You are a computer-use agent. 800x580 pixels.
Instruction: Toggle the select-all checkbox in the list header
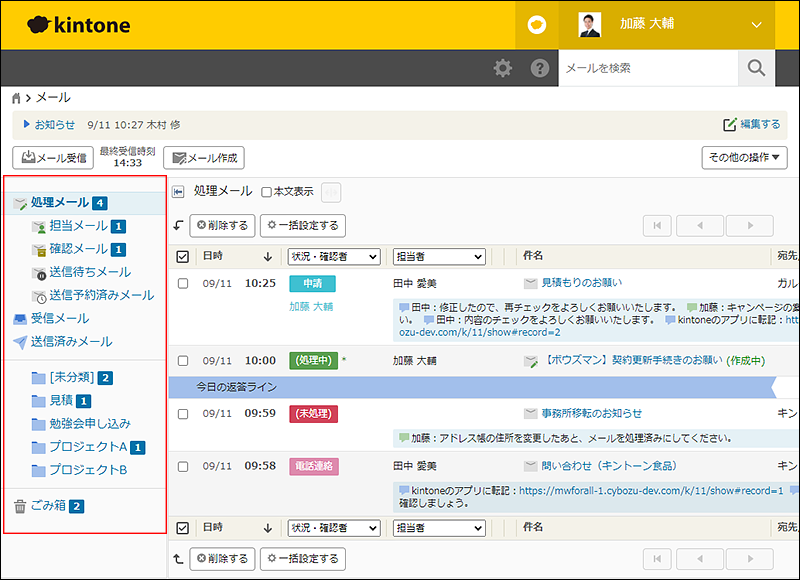(x=184, y=256)
